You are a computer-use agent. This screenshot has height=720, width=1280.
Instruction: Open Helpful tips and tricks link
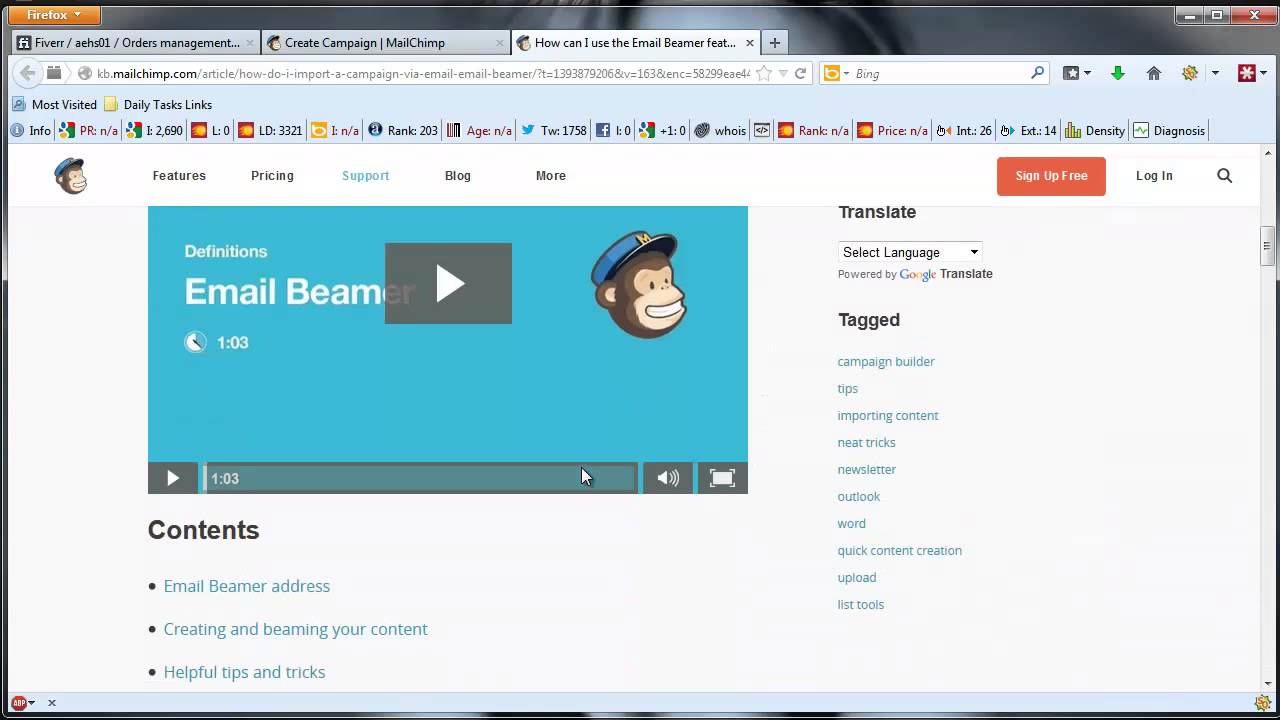(245, 672)
